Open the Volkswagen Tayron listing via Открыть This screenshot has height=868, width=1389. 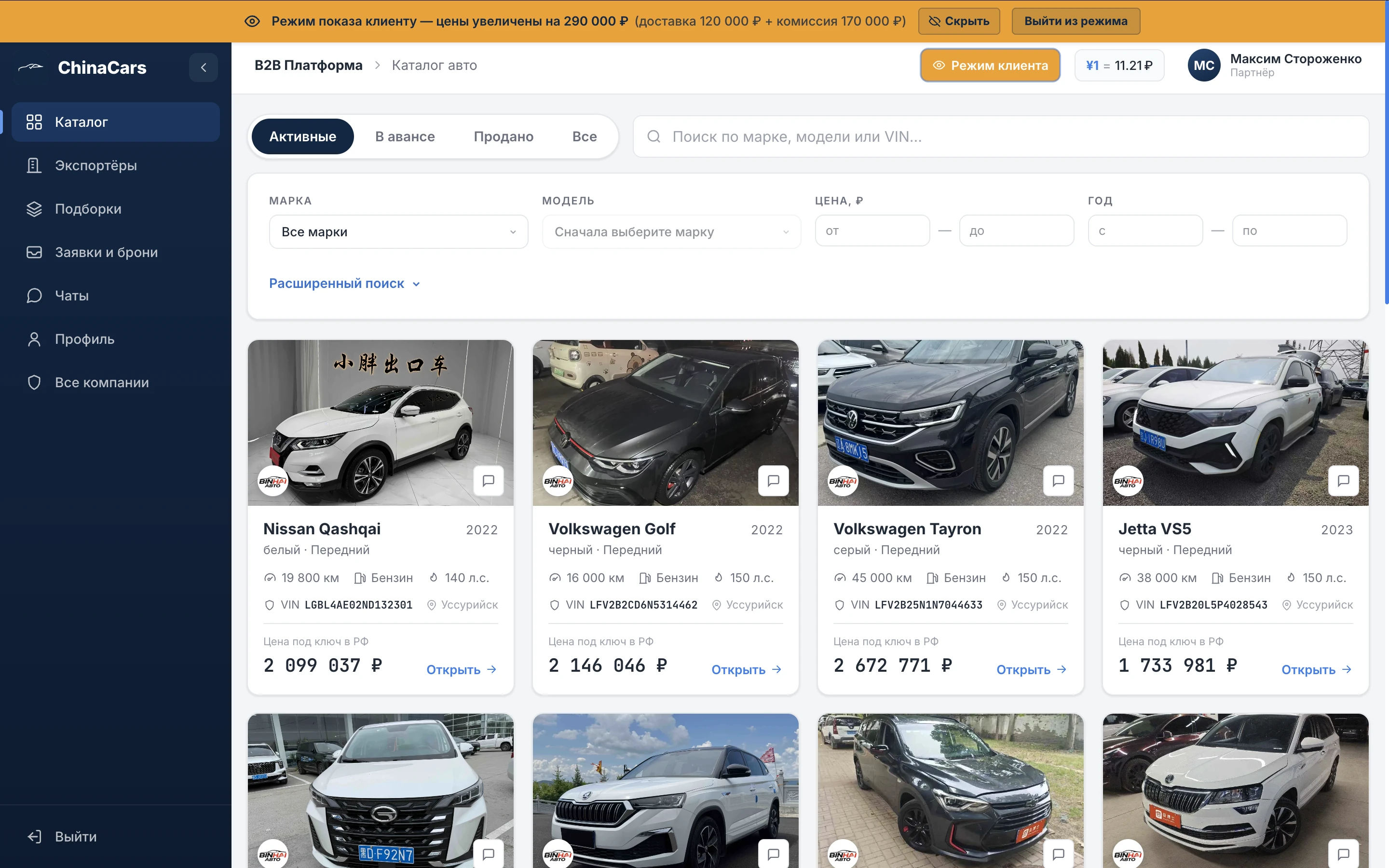[x=1032, y=670]
